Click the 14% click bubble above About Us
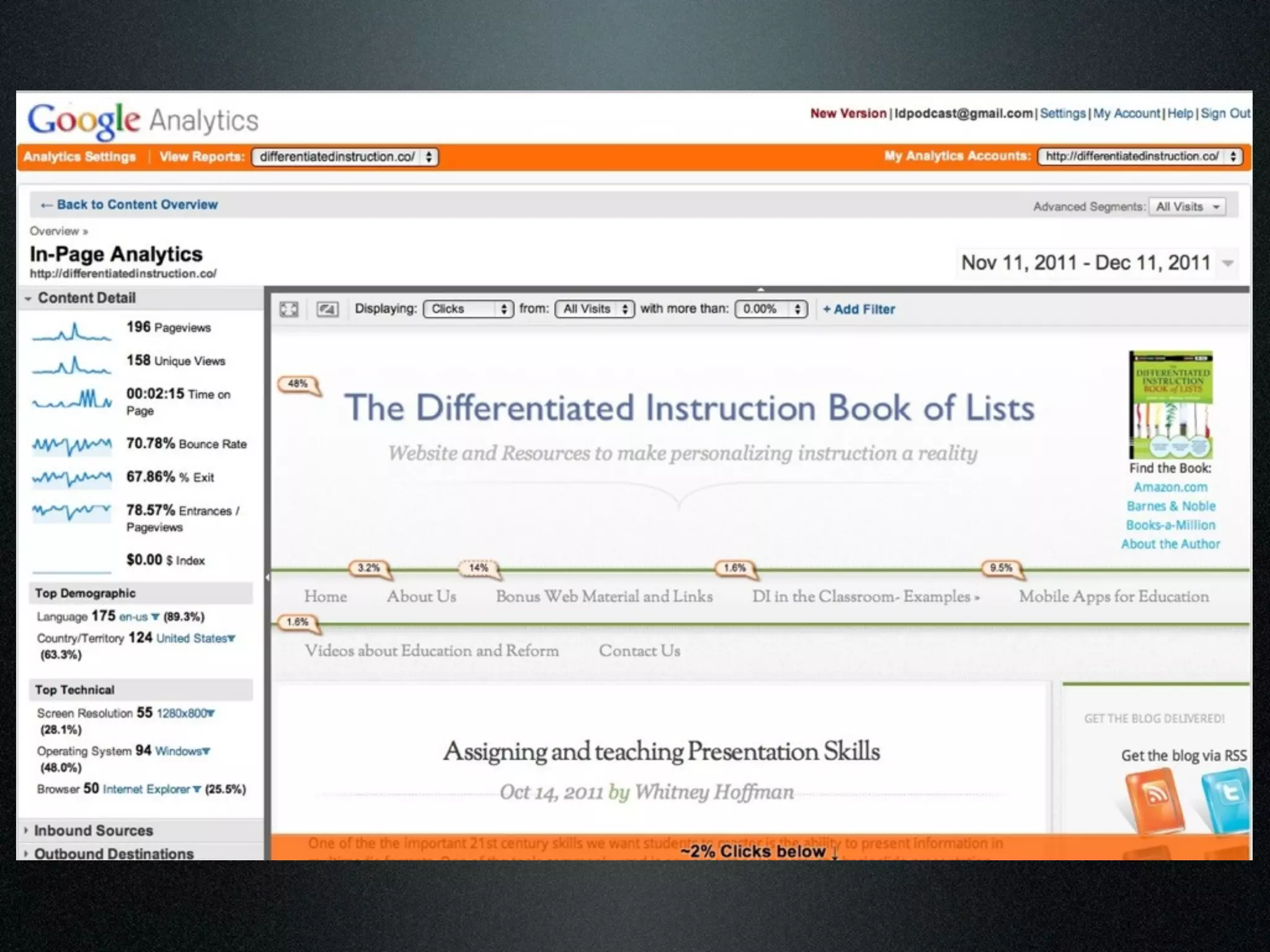This screenshot has width=1270, height=952. pos(478,568)
